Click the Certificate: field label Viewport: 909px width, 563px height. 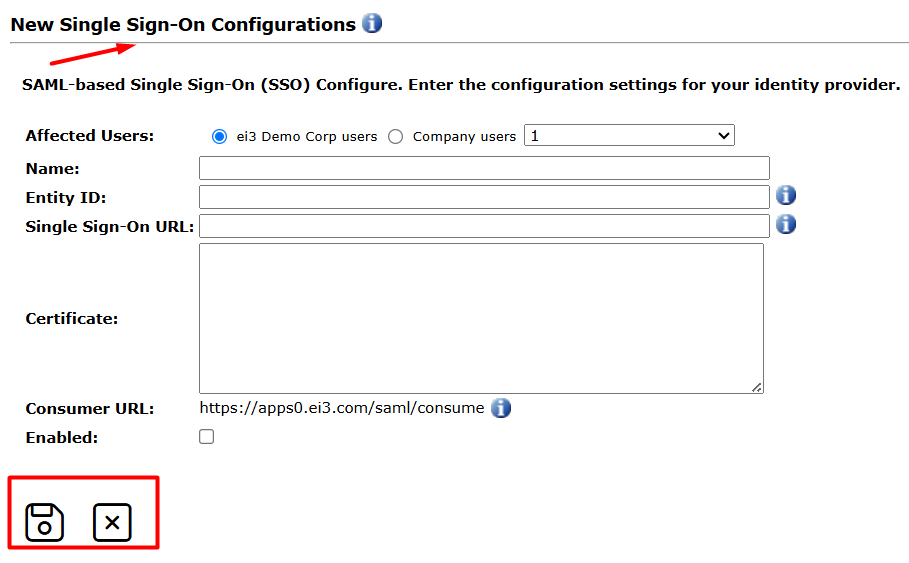(71, 319)
